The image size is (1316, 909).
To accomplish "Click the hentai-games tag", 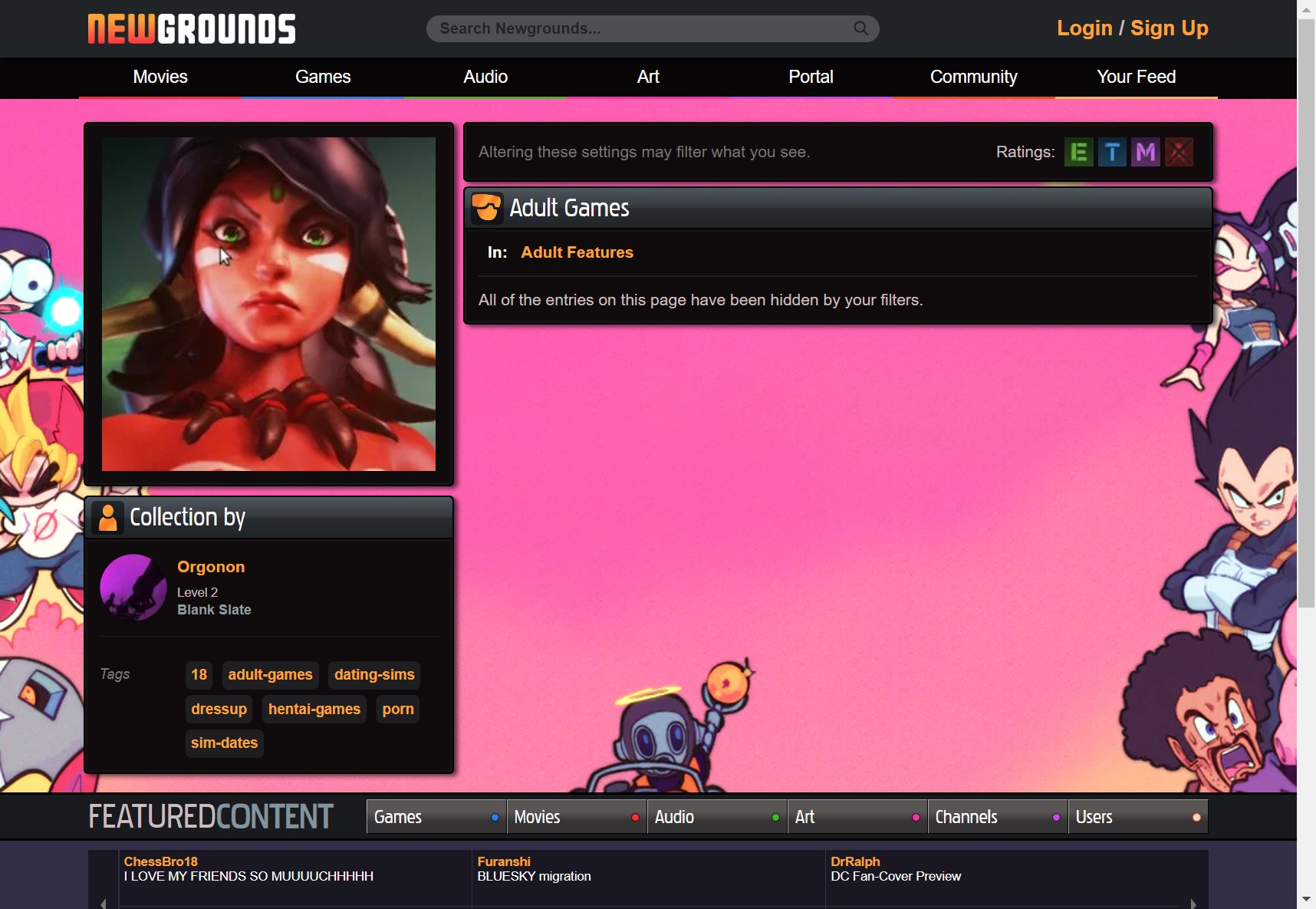I will pos(314,709).
